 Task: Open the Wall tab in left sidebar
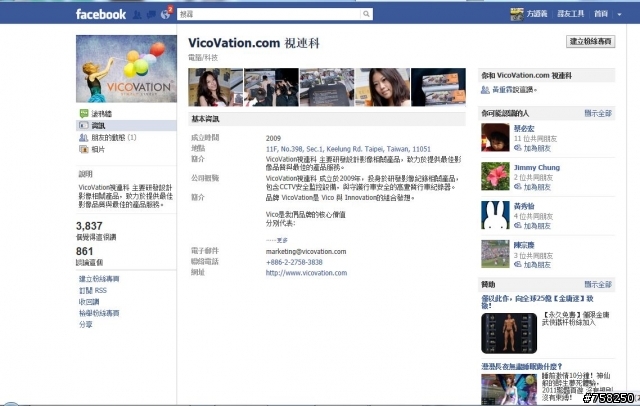[101, 113]
